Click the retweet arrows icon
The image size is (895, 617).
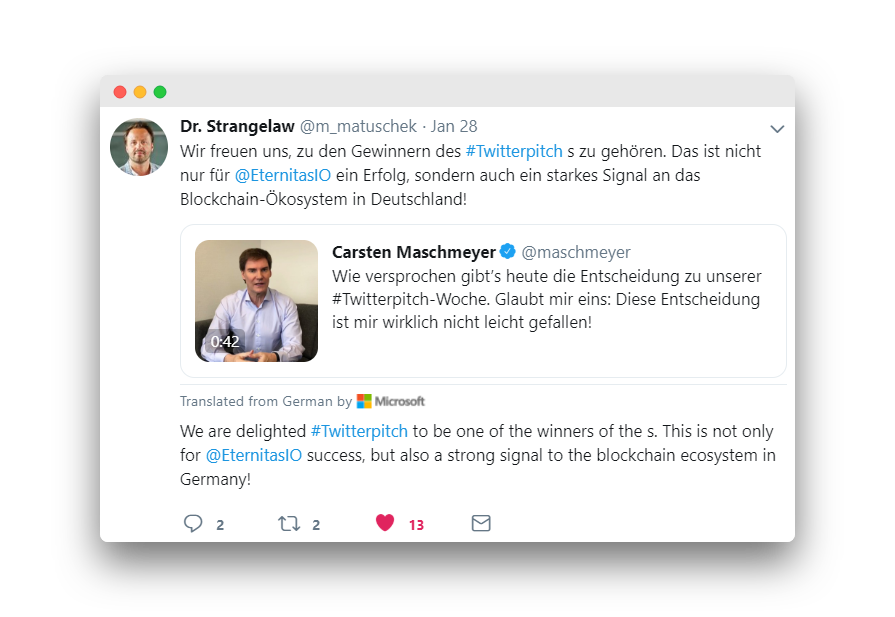289,523
